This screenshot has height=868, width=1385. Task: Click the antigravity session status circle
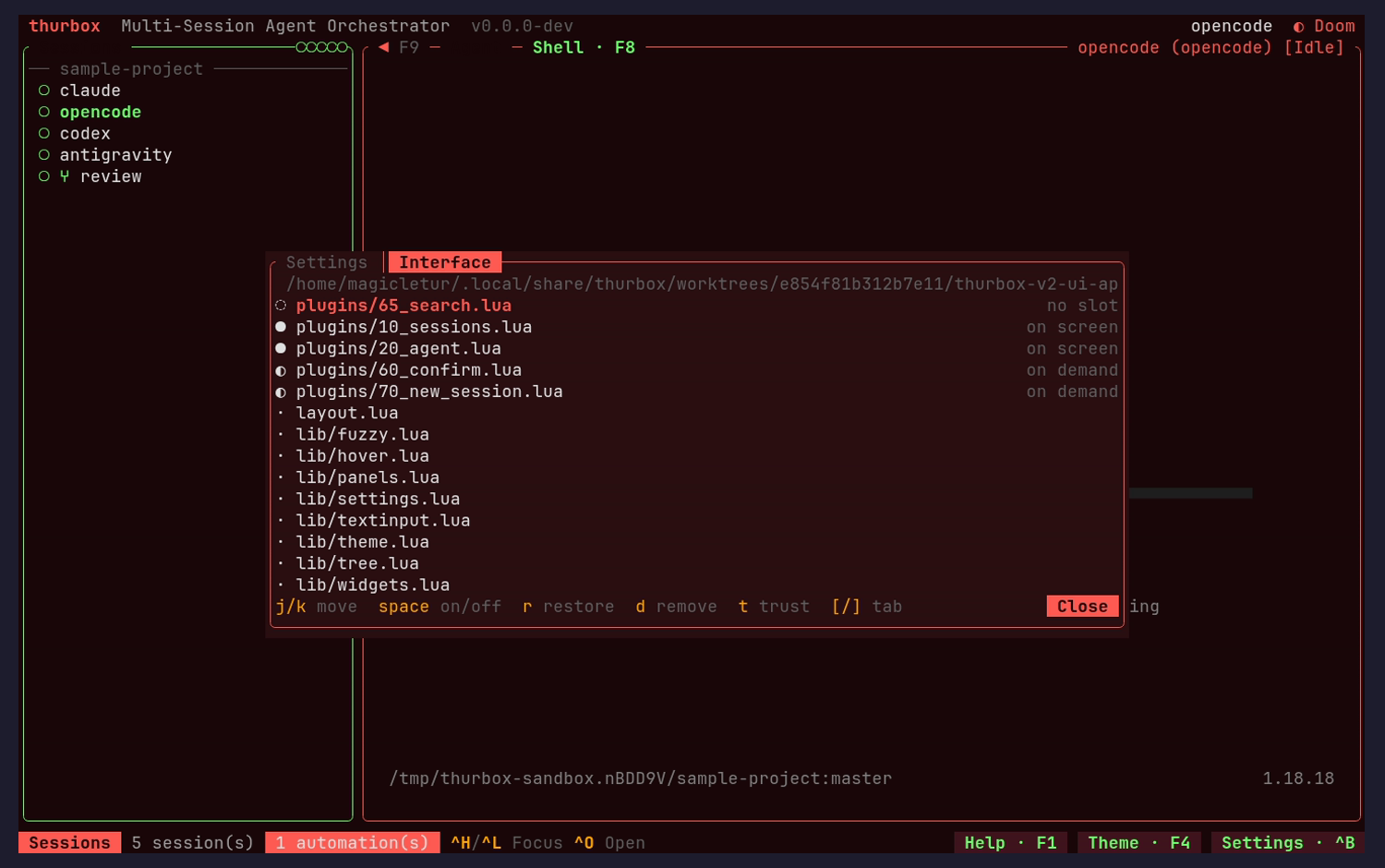tap(43, 155)
